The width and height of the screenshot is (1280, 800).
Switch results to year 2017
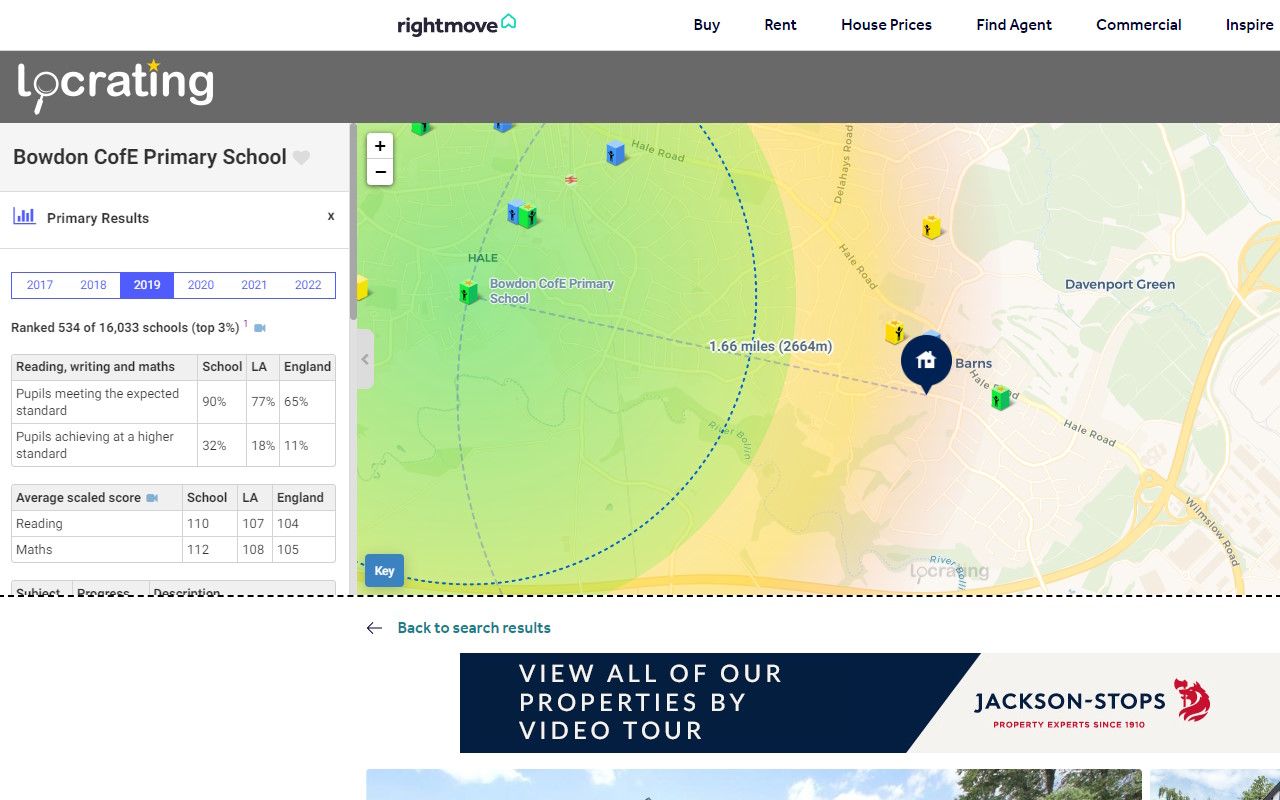(x=40, y=285)
